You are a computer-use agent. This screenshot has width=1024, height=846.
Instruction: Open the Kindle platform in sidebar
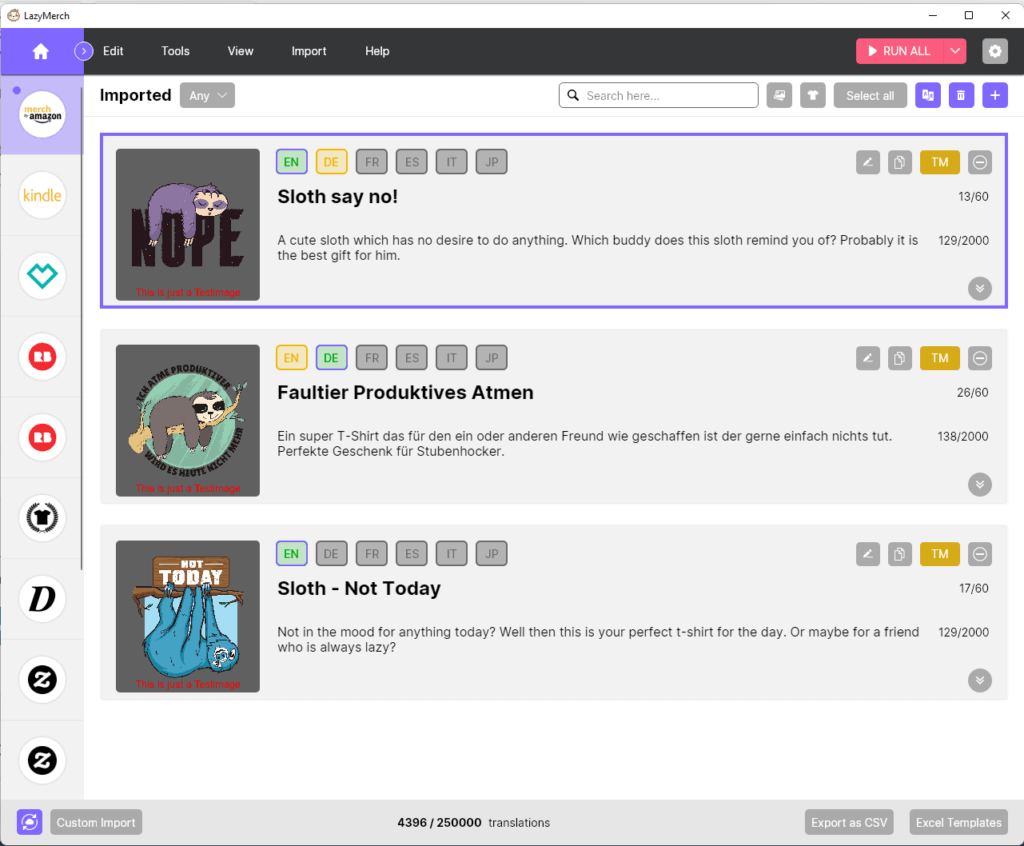click(42, 195)
